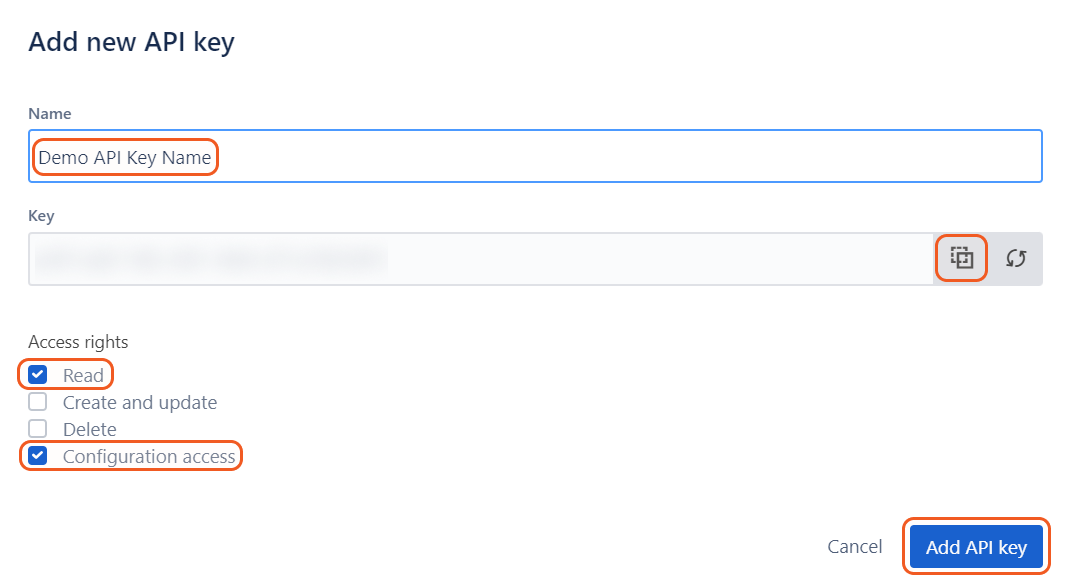Click the "Key" field label

point(41,216)
